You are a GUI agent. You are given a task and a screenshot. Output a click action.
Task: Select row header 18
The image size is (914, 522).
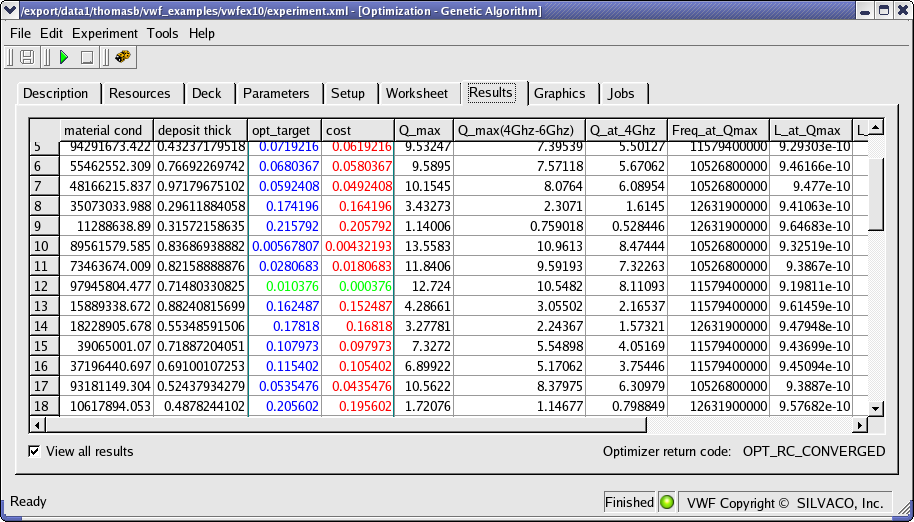(x=44, y=406)
